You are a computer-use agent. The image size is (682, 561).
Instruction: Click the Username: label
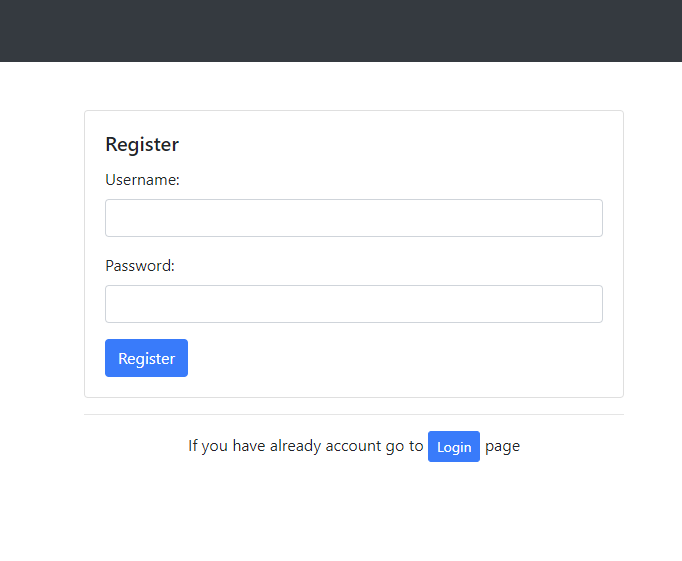(142, 180)
